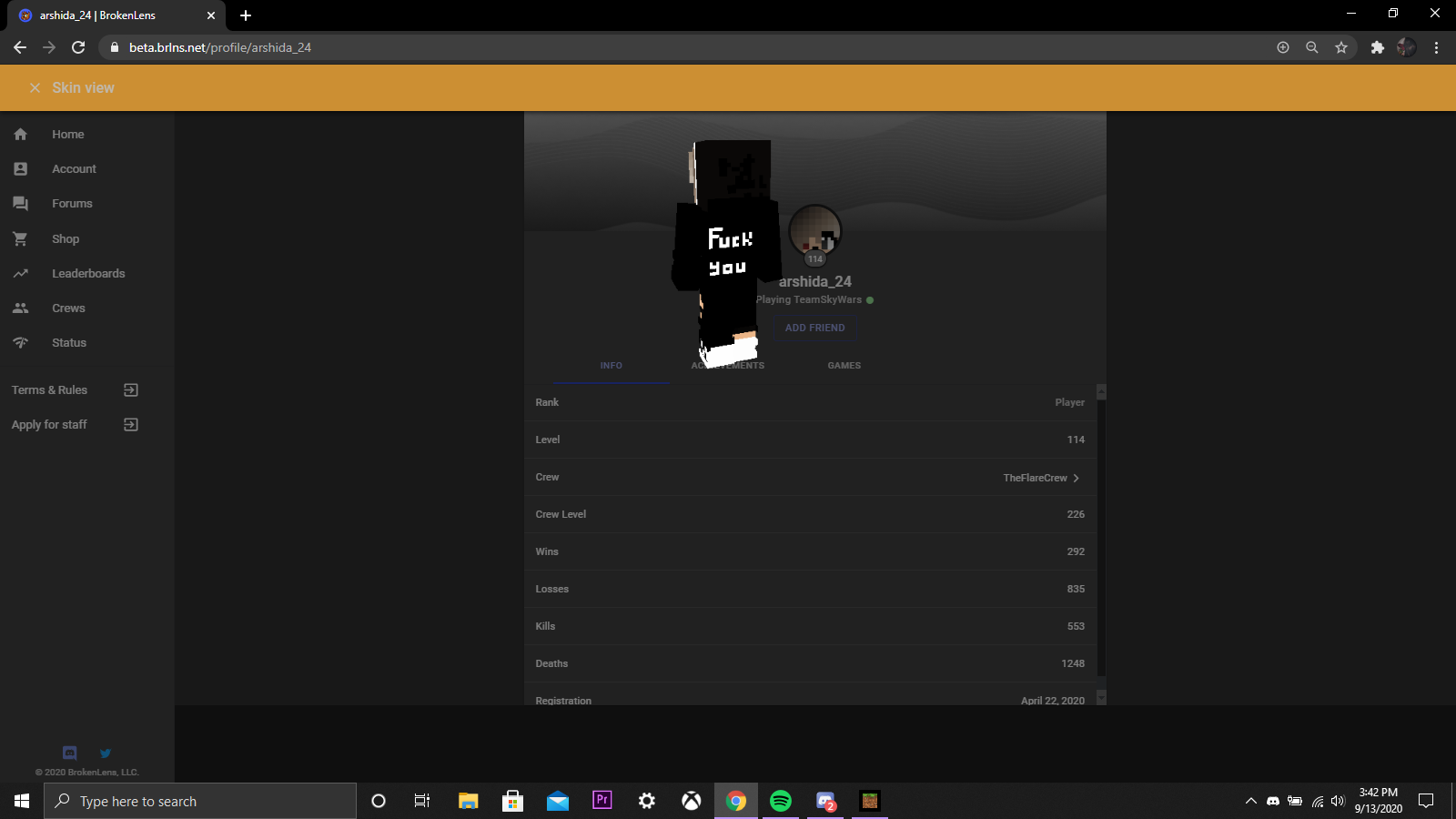Open Forums from the sidebar

72,204
